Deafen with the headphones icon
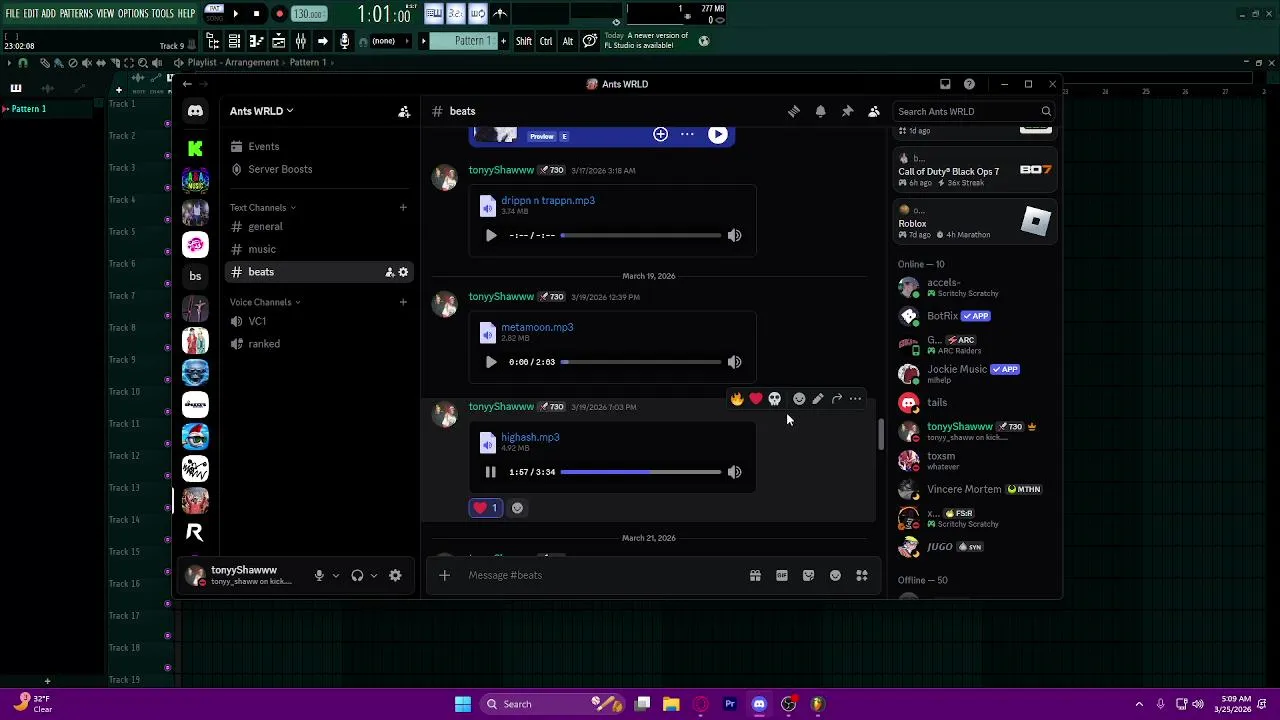The height and width of the screenshot is (720, 1280). [357, 575]
